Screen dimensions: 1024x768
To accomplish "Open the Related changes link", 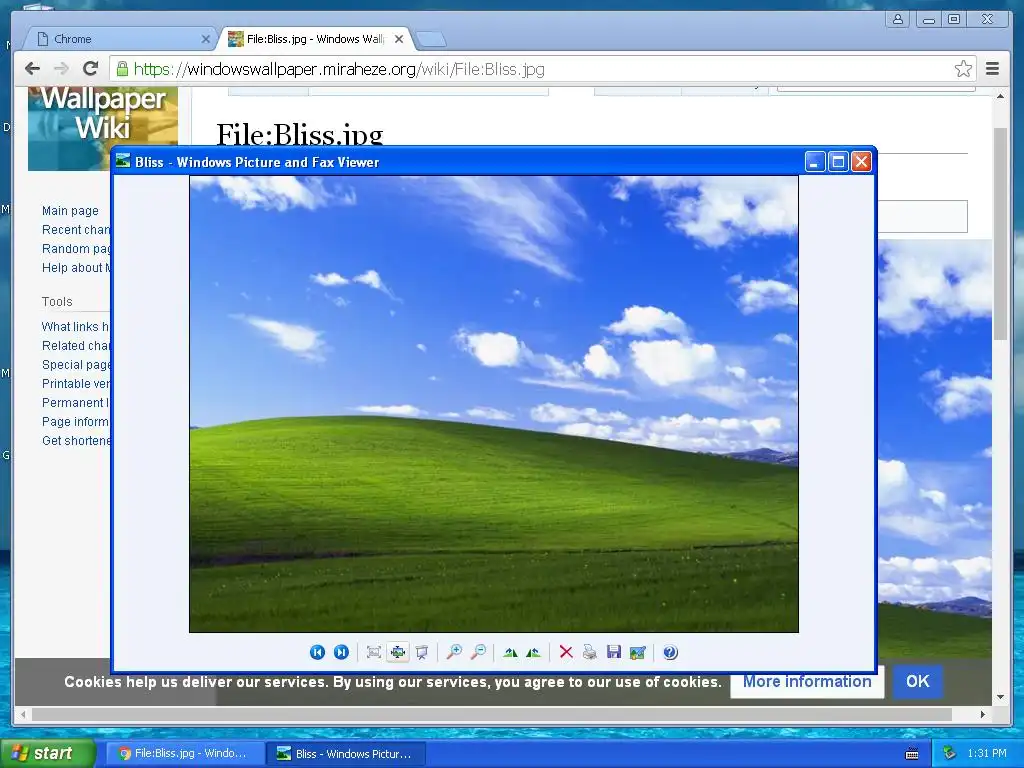I will pos(76,345).
